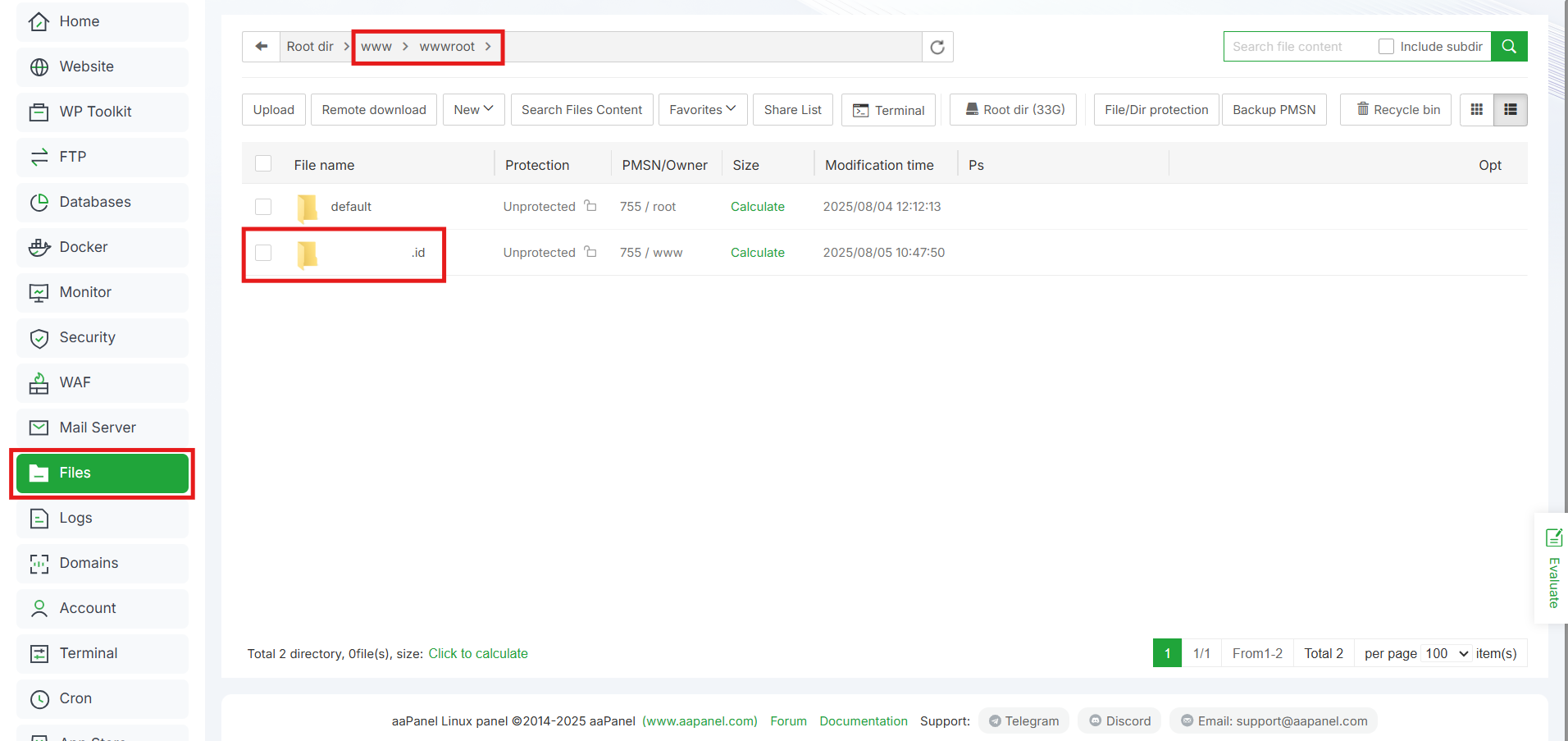Enable the Include subdir checkbox
Viewport: 1568px width, 741px height.
(1386, 46)
